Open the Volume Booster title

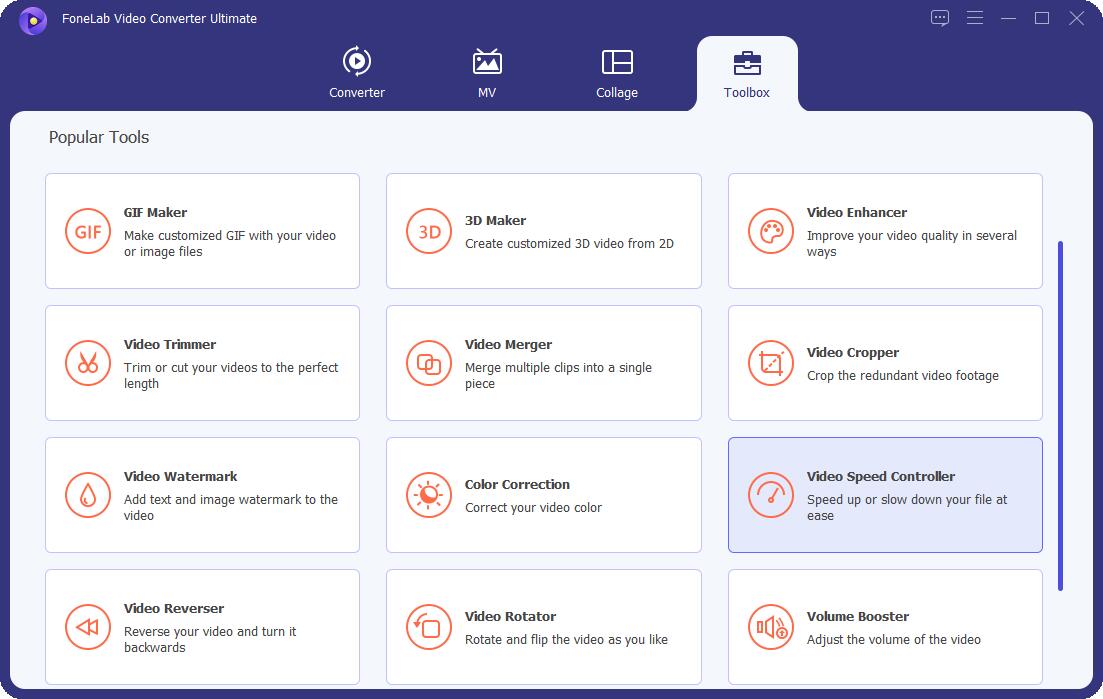(x=857, y=616)
